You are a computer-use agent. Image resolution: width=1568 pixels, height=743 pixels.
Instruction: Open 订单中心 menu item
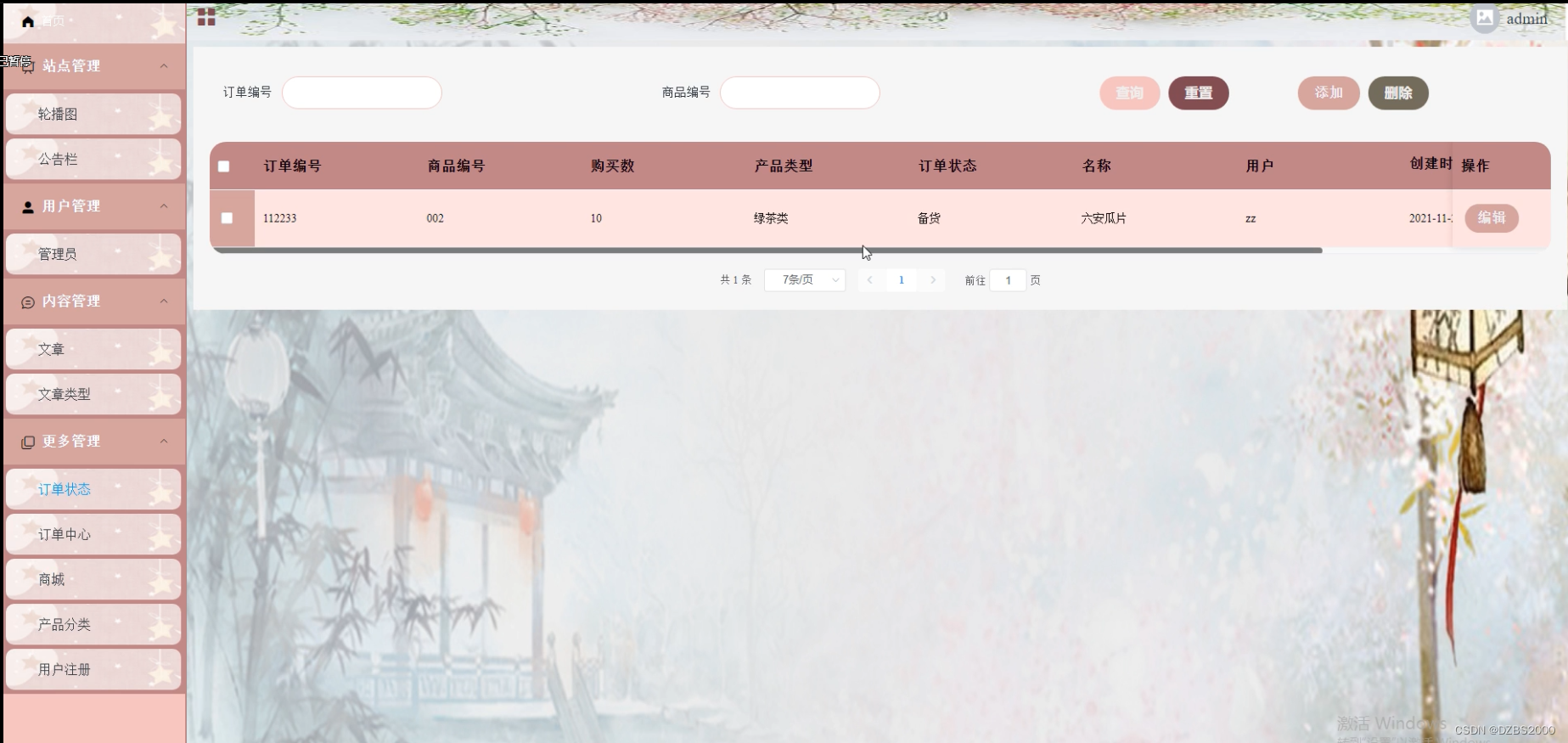tap(93, 534)
